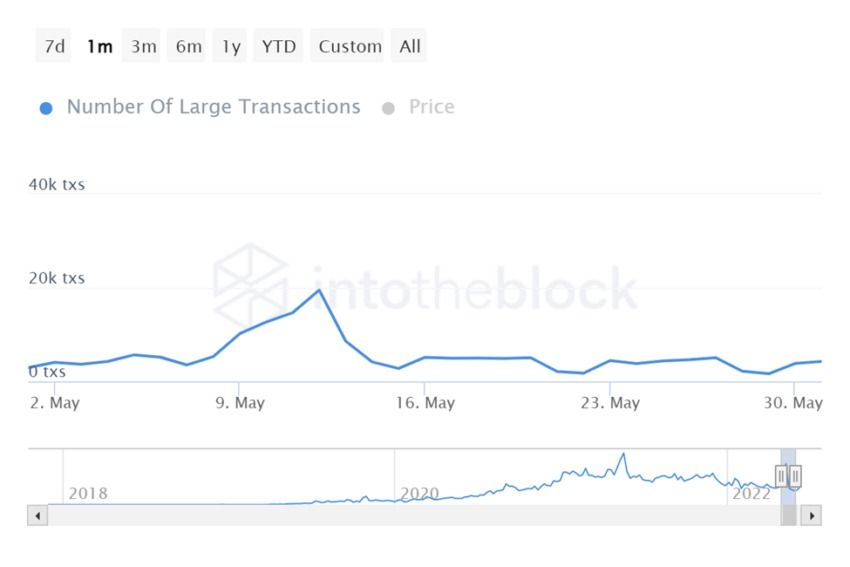Select the 1y range option
This screenshot has height=567, width=850.
pos(231,46)
